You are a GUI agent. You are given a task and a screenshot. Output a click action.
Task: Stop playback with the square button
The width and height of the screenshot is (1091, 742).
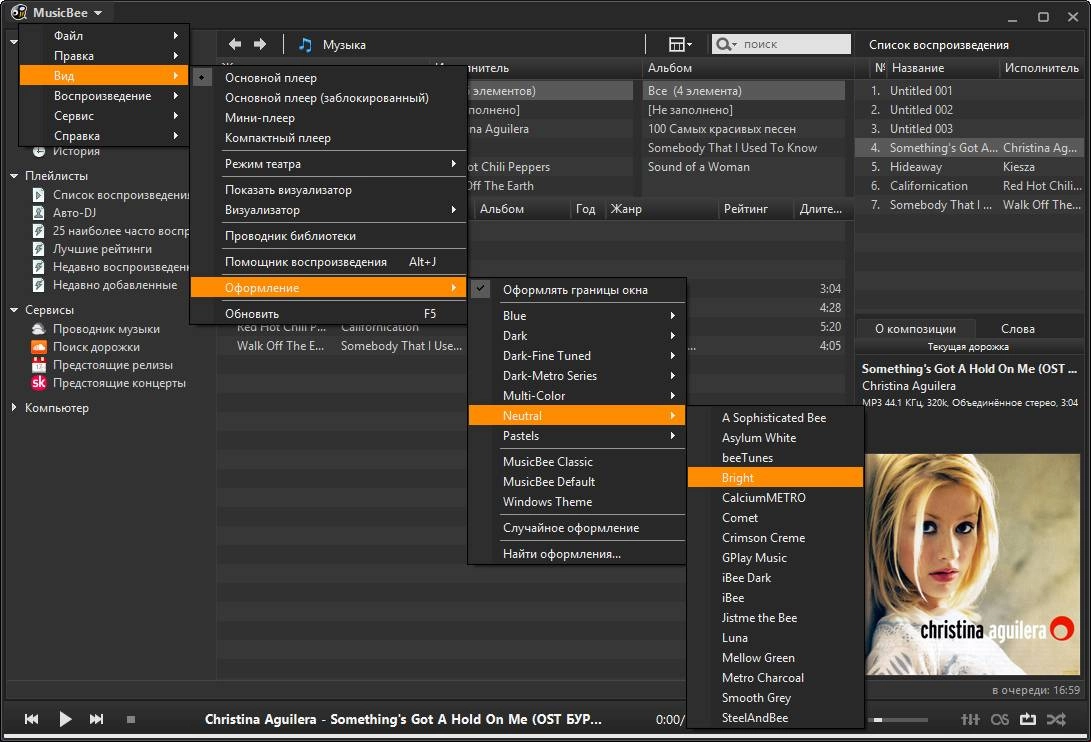click(x=130, y=719)
